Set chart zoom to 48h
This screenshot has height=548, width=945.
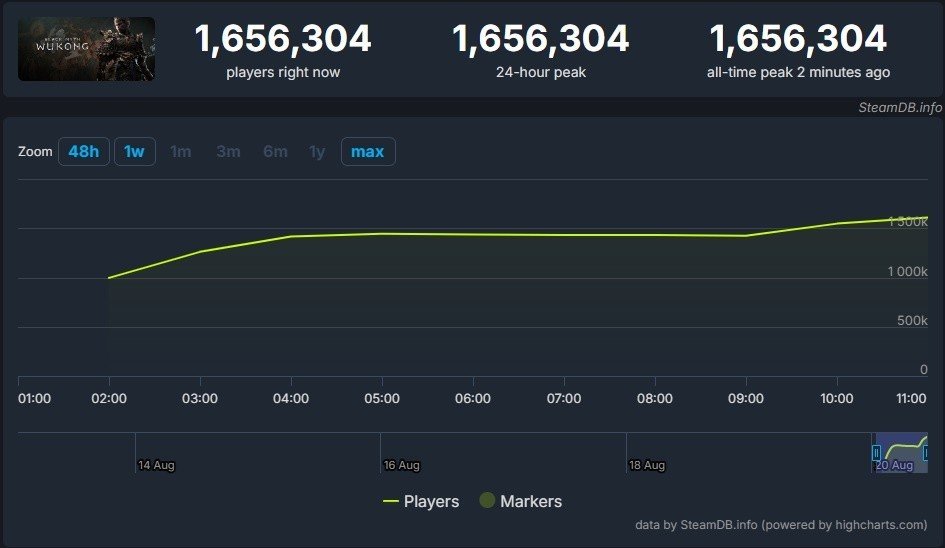(x=84, y=151)
